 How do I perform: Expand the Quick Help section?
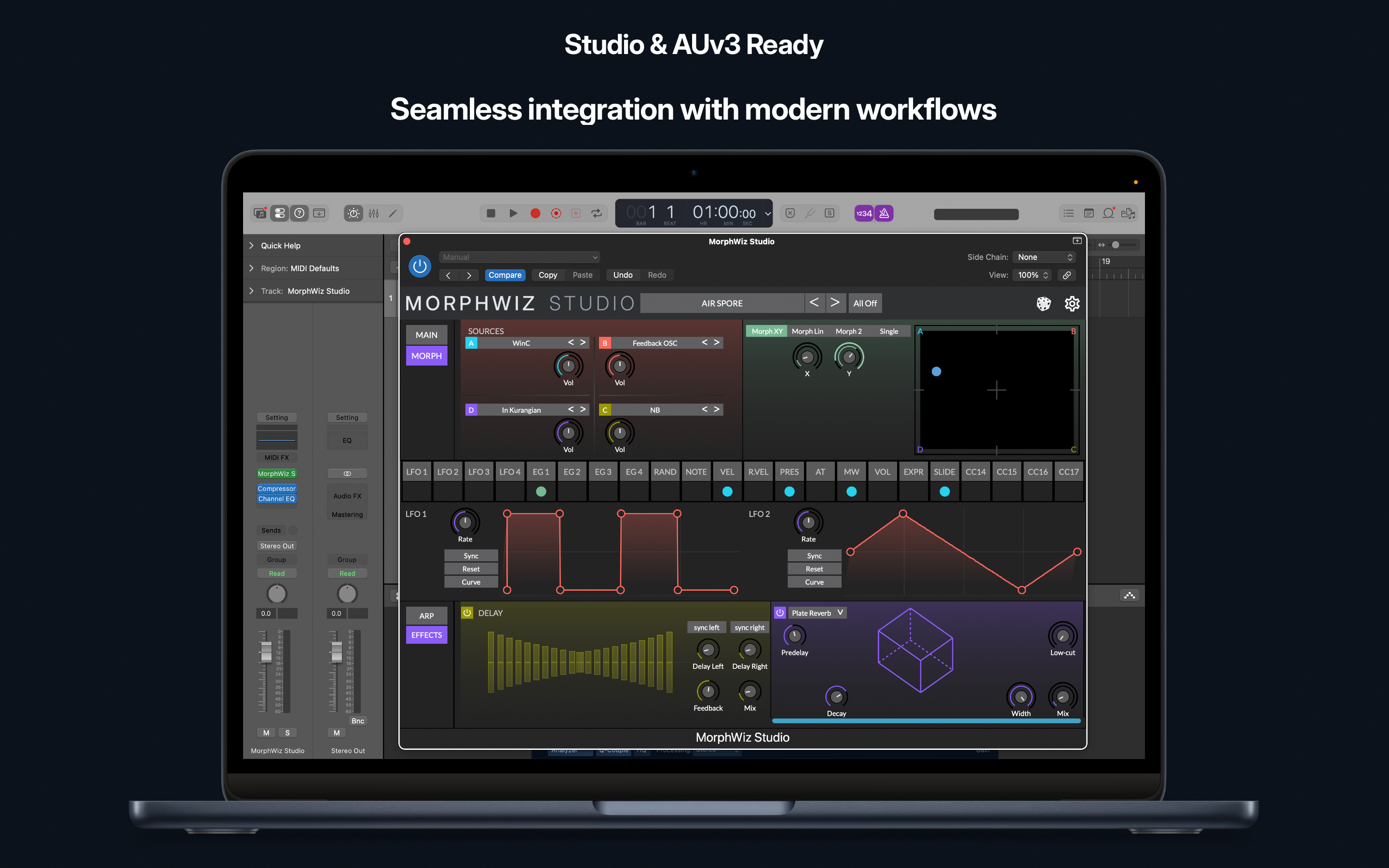tap(251, 245)
